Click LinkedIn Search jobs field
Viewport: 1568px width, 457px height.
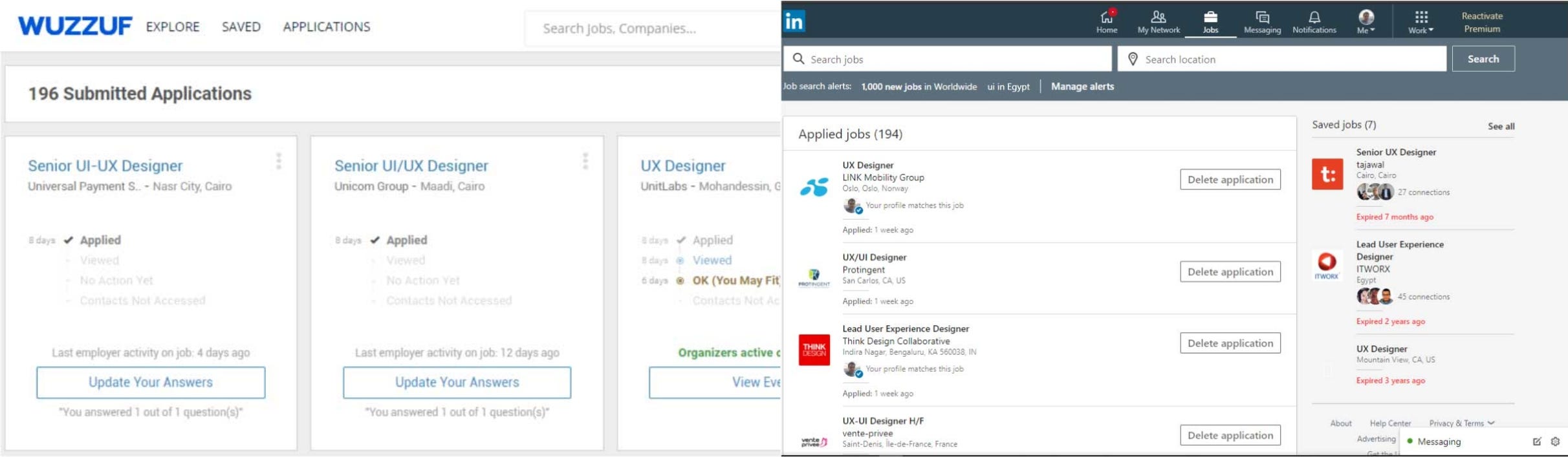coord(948,59)
